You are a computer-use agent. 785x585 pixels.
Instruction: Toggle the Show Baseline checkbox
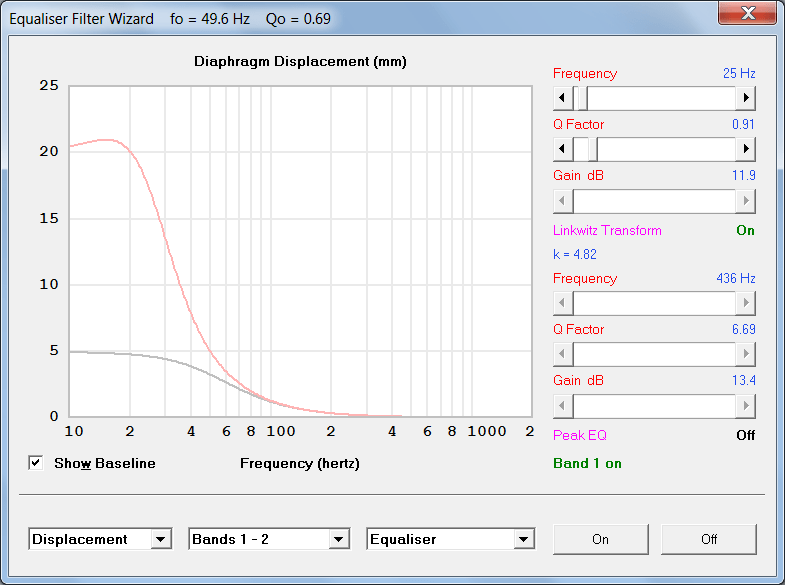tap(36, 463)
